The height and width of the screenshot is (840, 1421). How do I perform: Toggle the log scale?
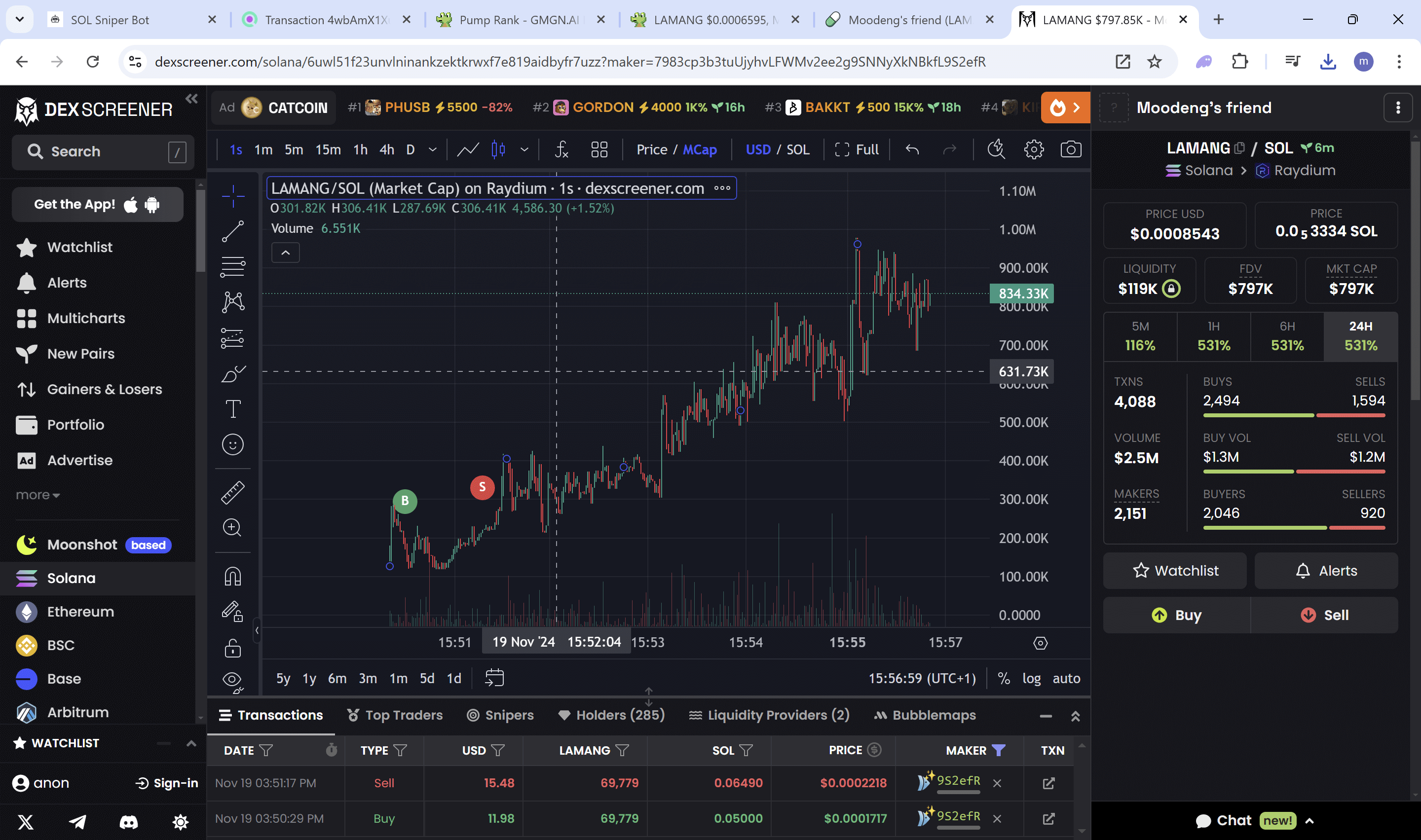click(1031, 678)
